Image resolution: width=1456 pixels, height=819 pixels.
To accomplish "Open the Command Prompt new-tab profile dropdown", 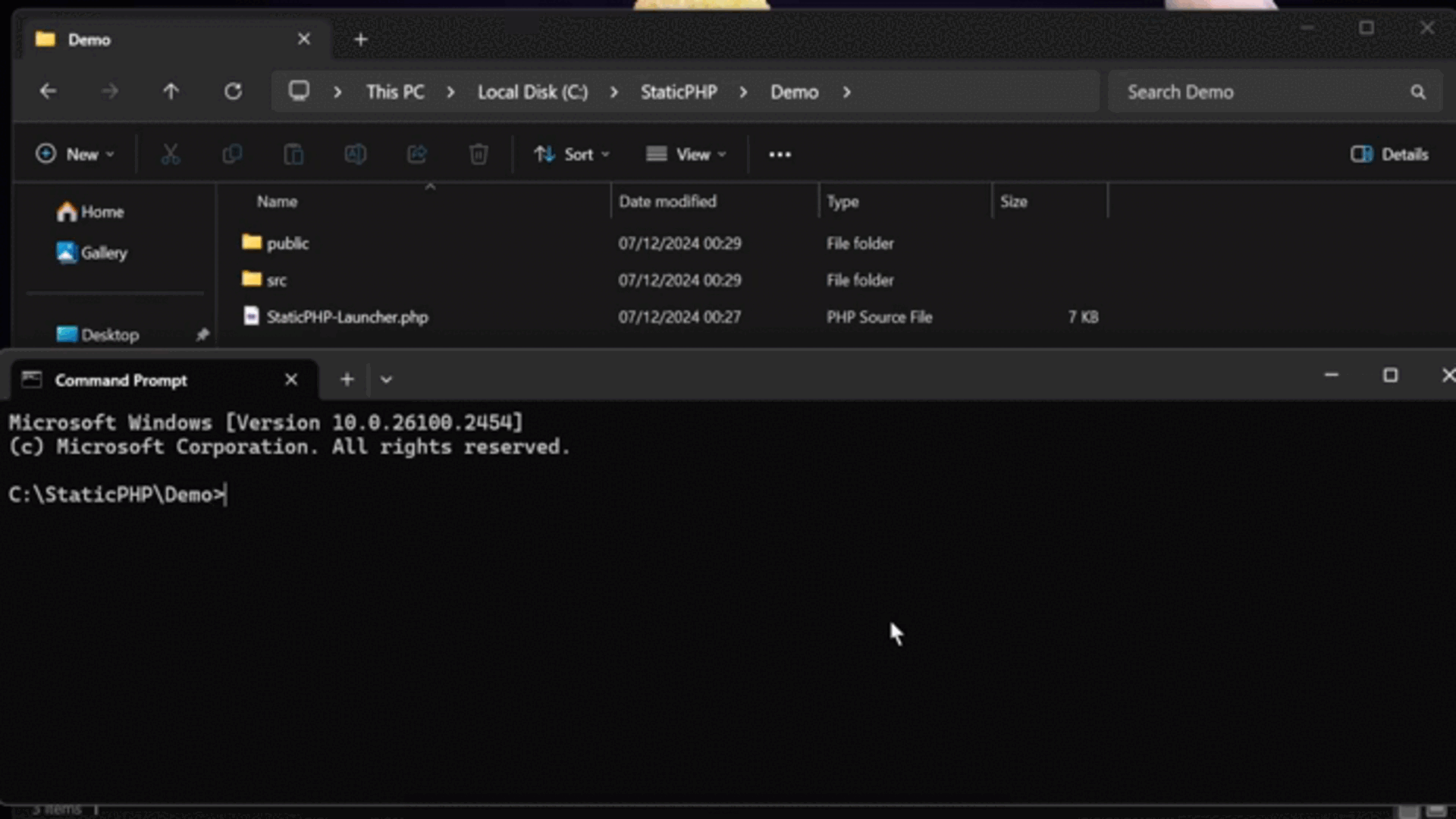I will 386,380.
